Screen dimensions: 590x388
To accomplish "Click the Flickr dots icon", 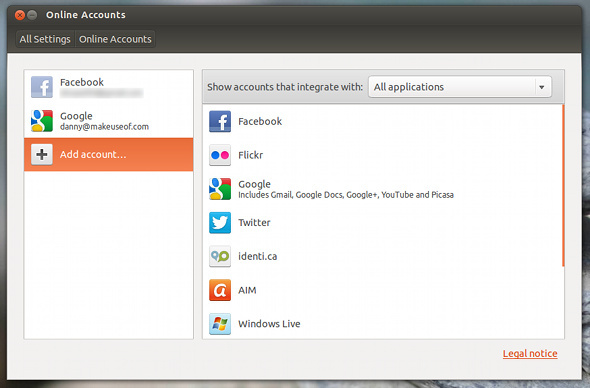I will (220, 155).
